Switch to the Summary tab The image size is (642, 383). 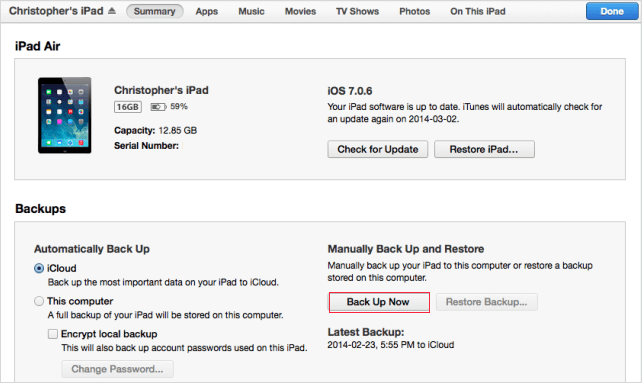[x=154, y=11]
